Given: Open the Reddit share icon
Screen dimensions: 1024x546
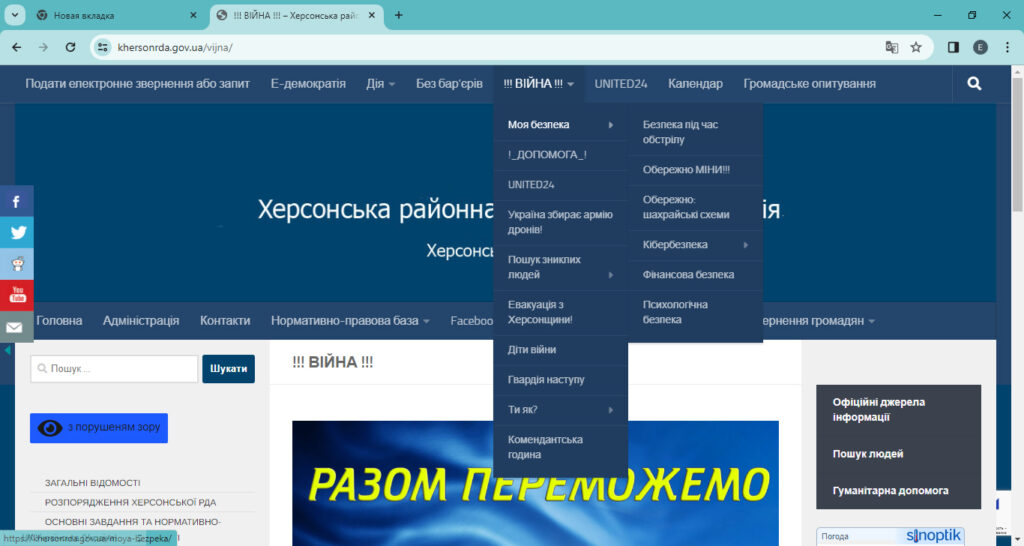Looking at the screenshot, I should point(16,264).
